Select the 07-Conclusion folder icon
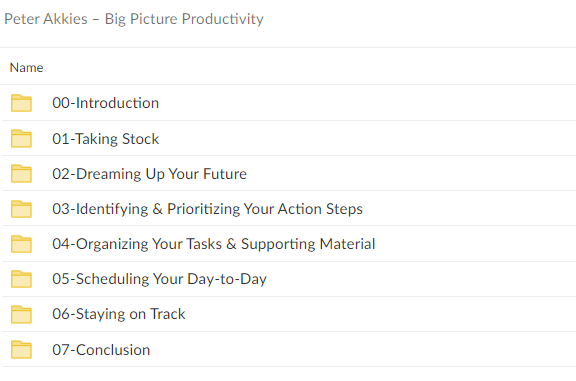 [21, 349]
